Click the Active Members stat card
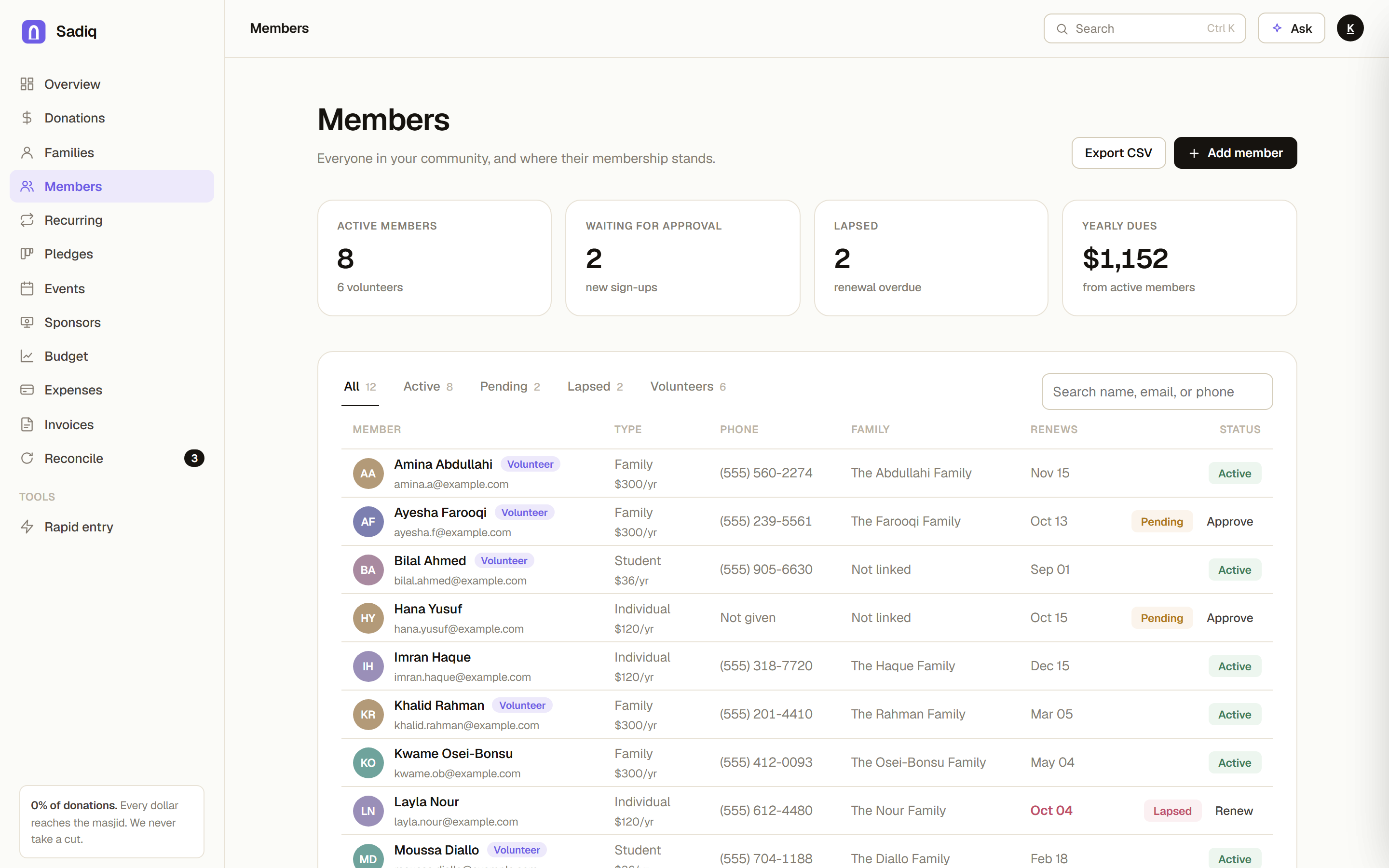Image resolution: width=1389 pixels, height=868 pixels. tap(435, 258)
